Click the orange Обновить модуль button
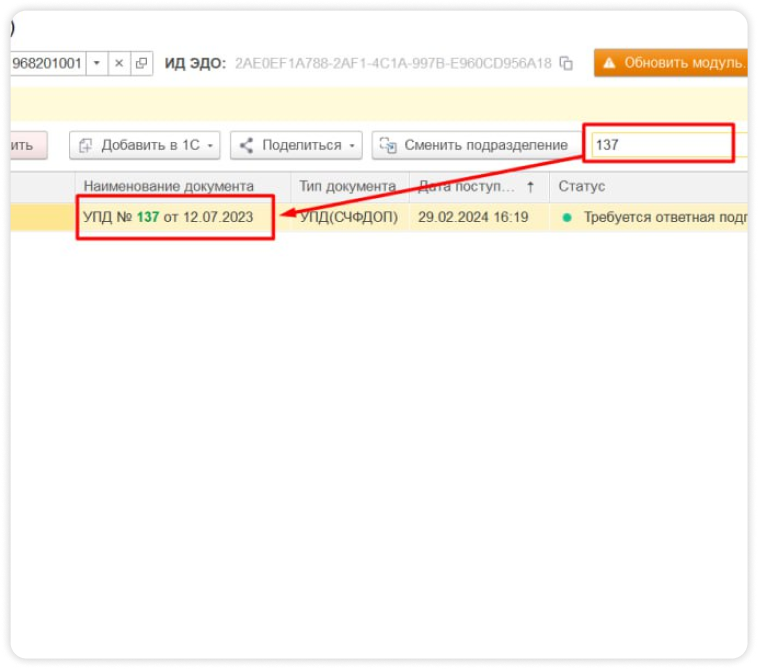The image size is (759, 670). (x=671, y=63)
